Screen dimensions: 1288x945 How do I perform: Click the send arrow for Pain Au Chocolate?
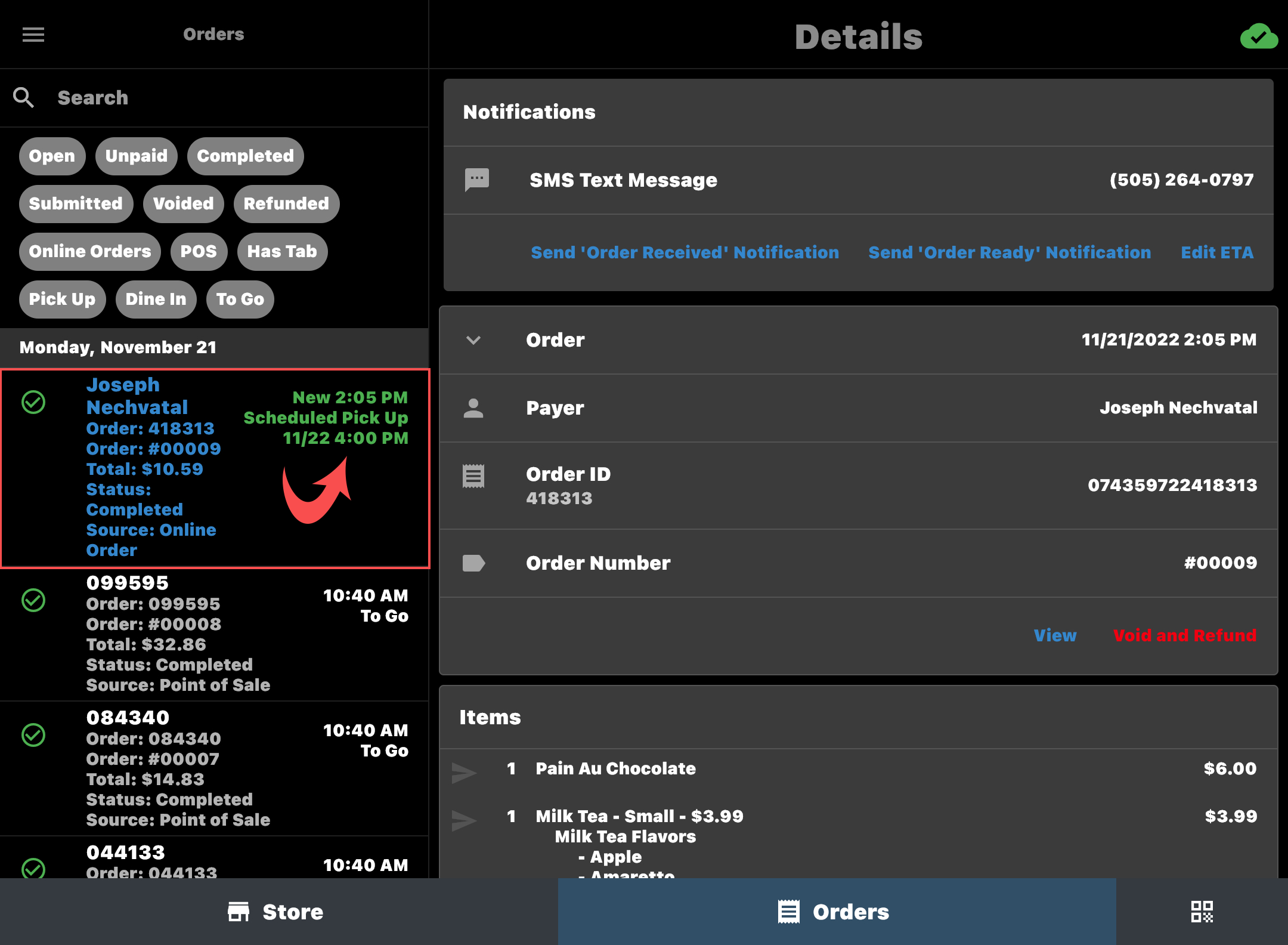tap(463, 773)
